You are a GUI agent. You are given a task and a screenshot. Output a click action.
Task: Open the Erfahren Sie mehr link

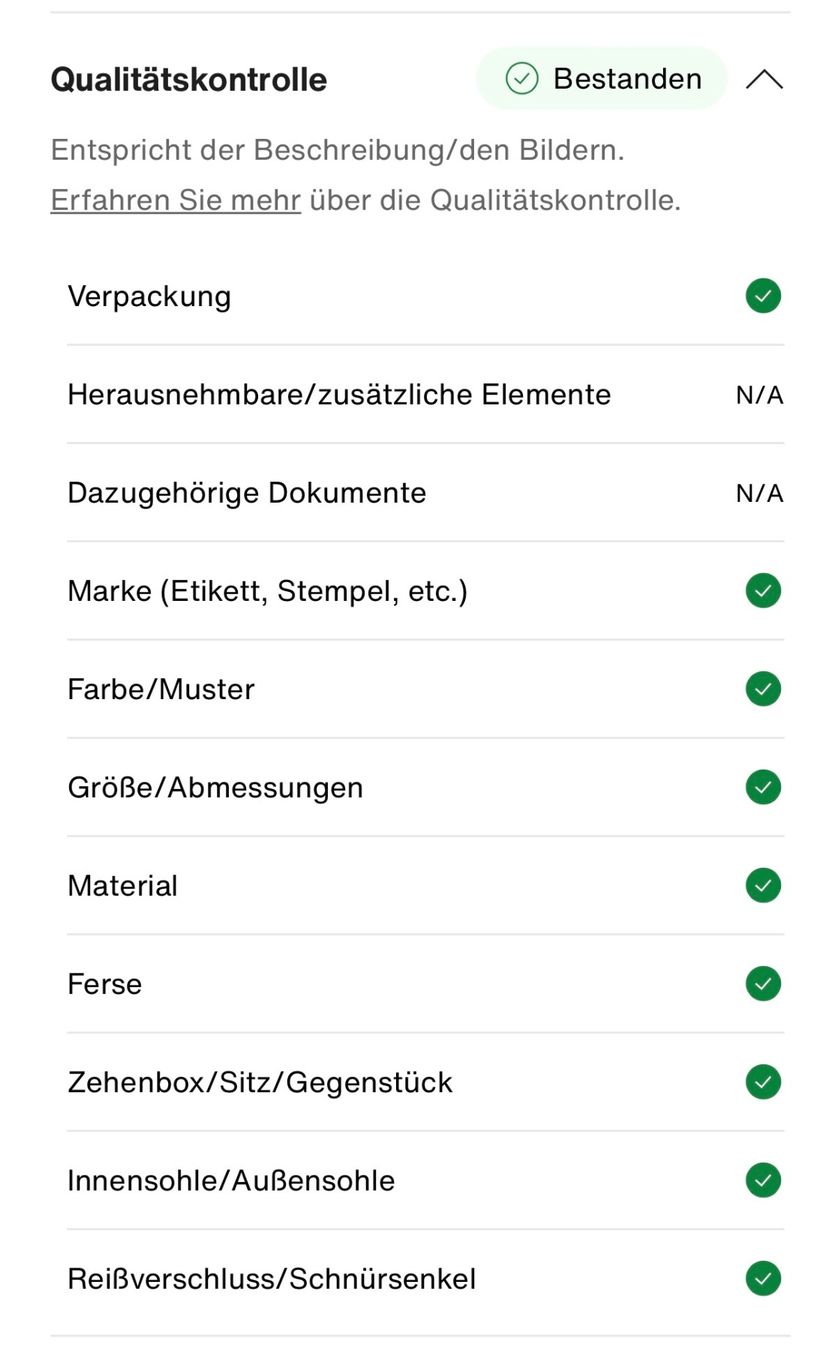point(176,200)
